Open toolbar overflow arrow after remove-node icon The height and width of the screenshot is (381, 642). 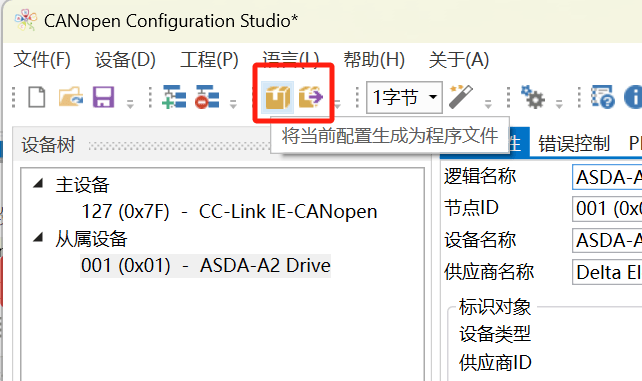[233, 104]
